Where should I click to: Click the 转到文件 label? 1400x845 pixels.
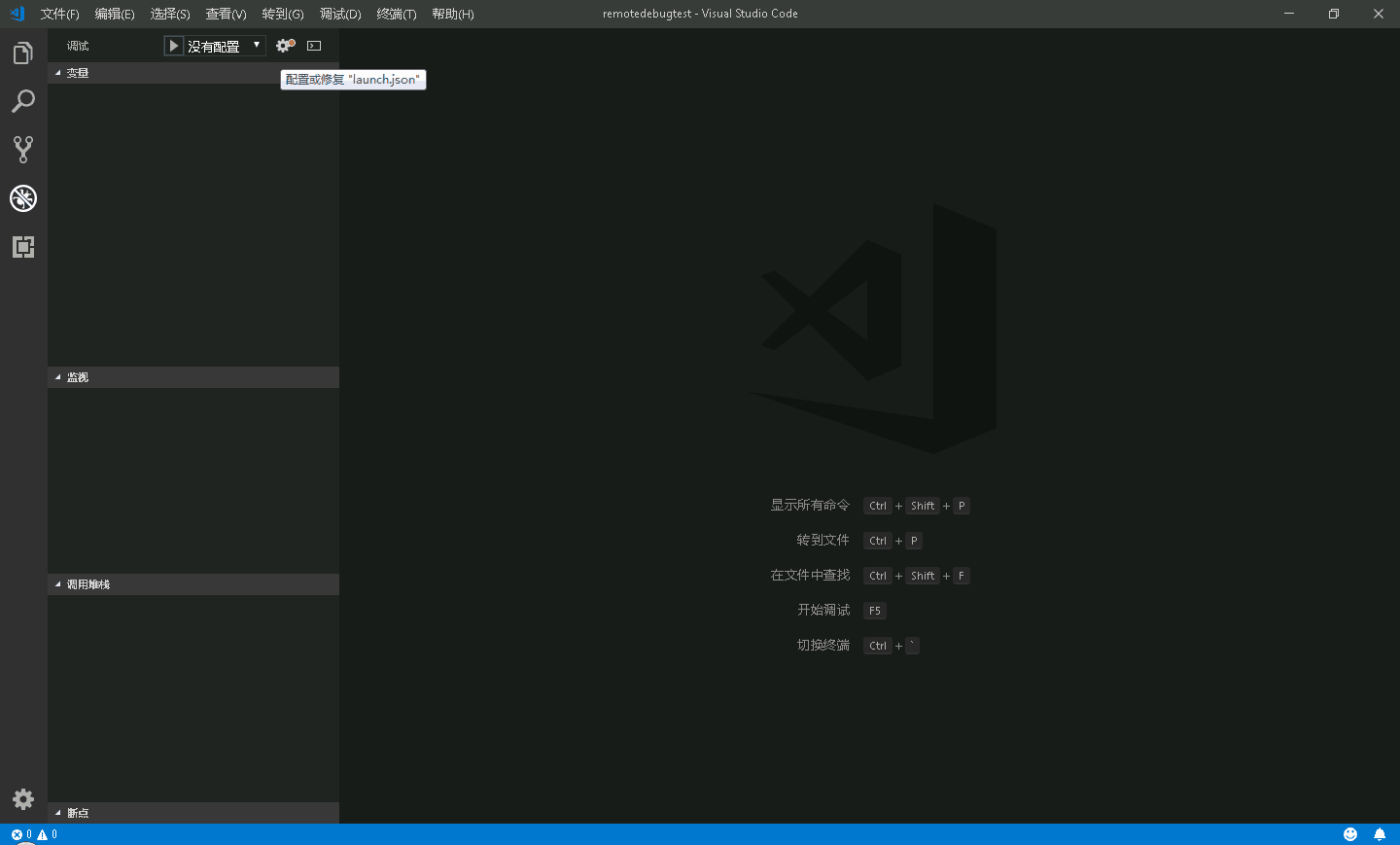tap(822, 541)
